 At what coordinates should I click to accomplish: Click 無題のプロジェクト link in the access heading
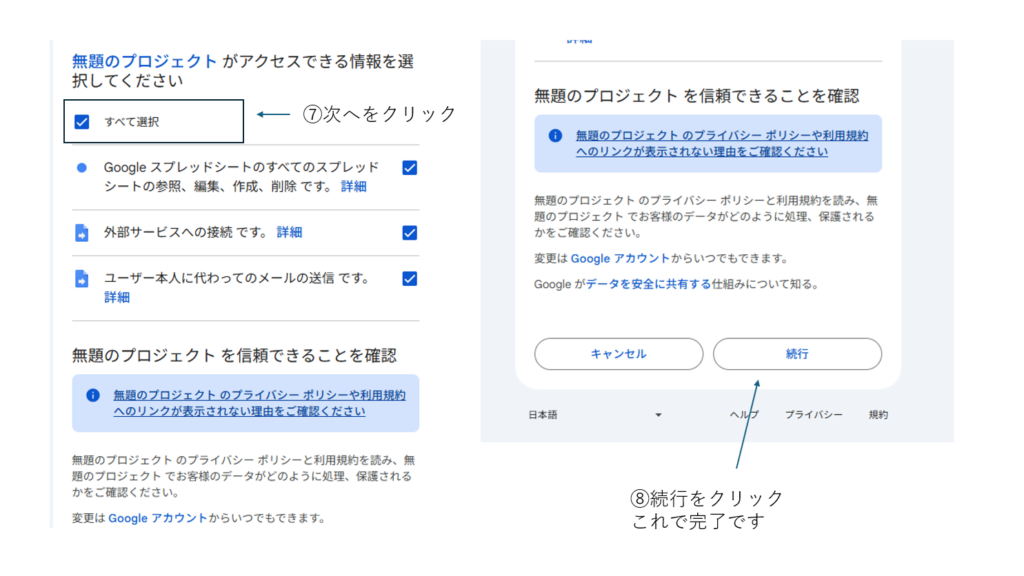(x=144, y=62)
